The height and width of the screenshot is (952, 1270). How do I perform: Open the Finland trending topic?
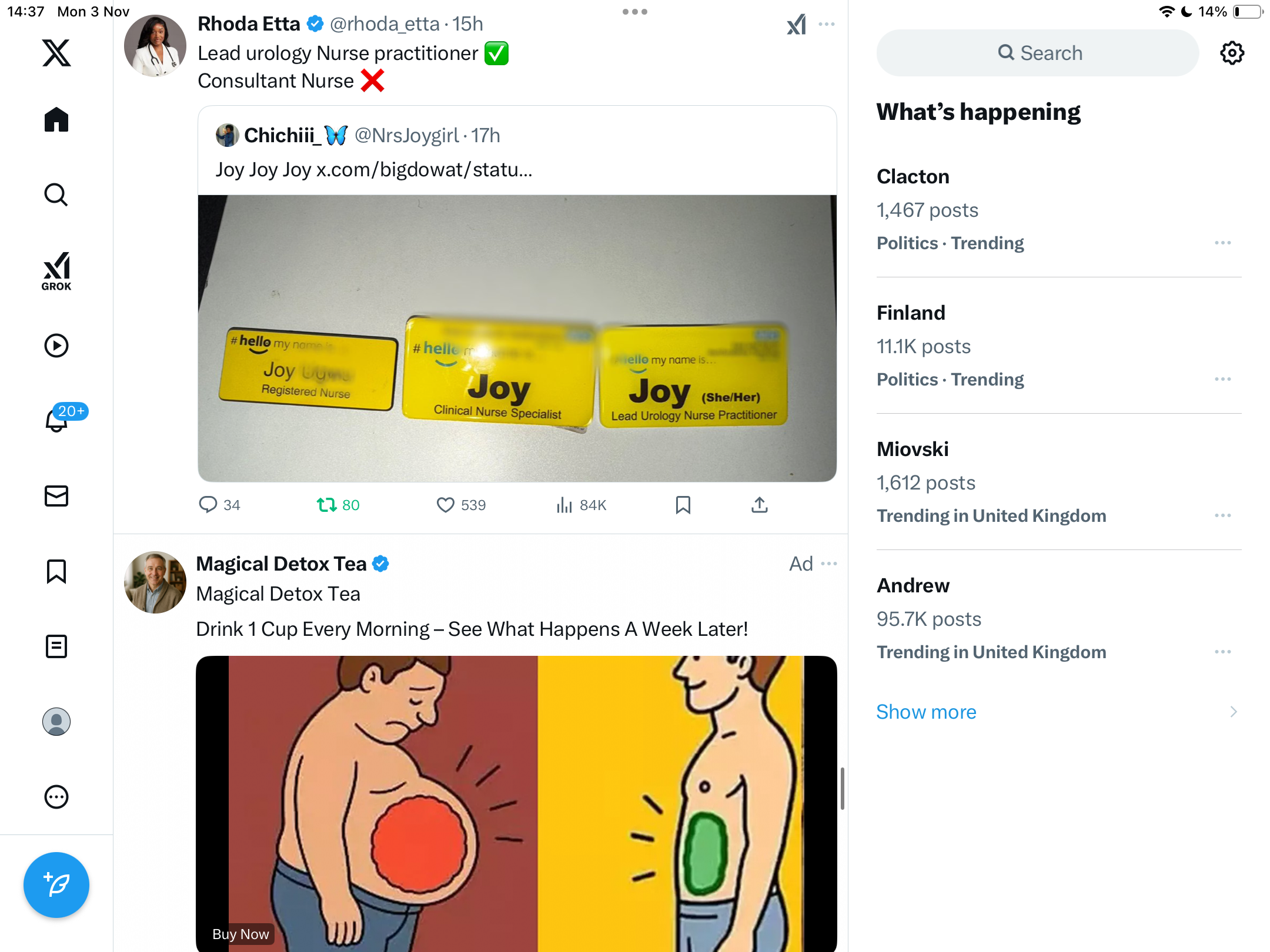tap(911, 313)
